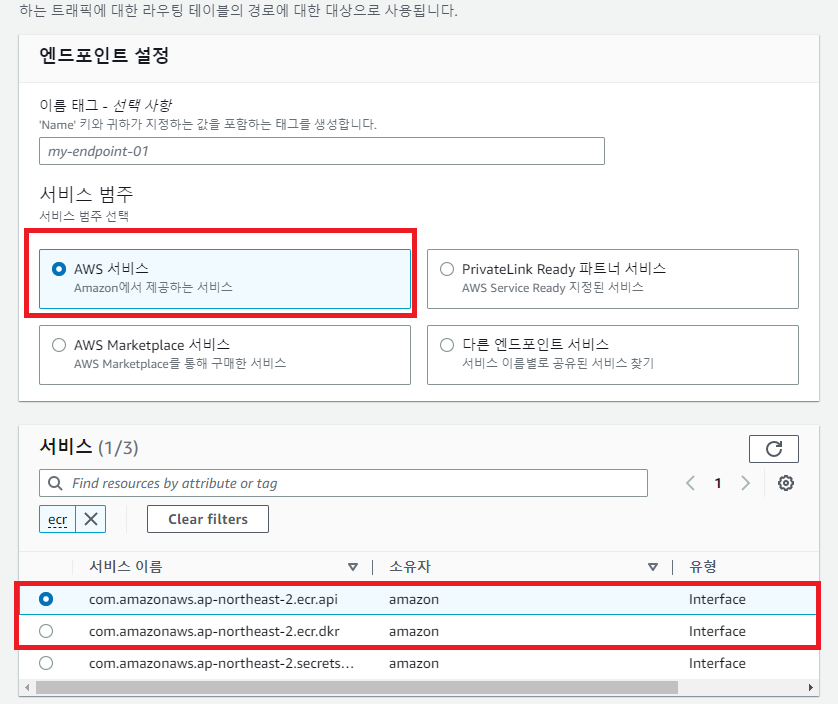Remove the ecr filter tag
The height and width of the screenshot is (704, 838).
[x=91, y=519]
